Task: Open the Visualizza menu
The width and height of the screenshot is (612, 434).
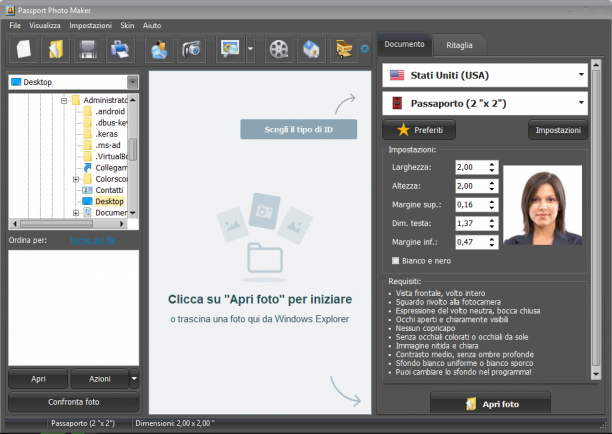Action: (x=44, y=25)
